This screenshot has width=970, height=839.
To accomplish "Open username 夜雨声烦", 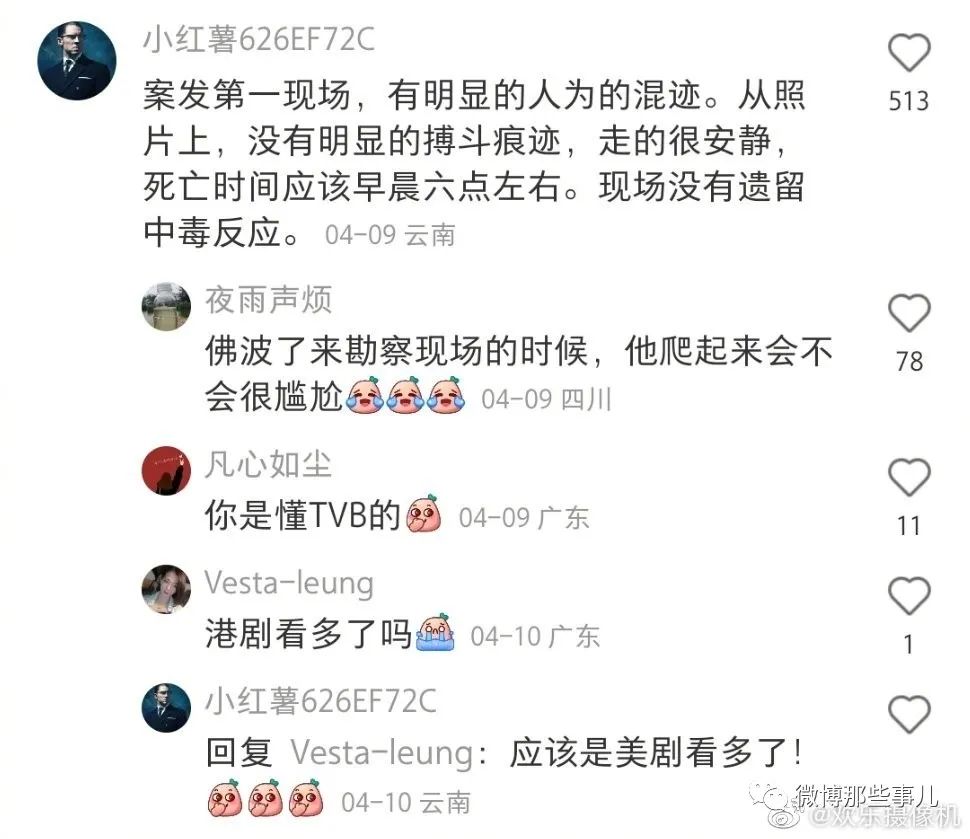I will tap(268, 300).
